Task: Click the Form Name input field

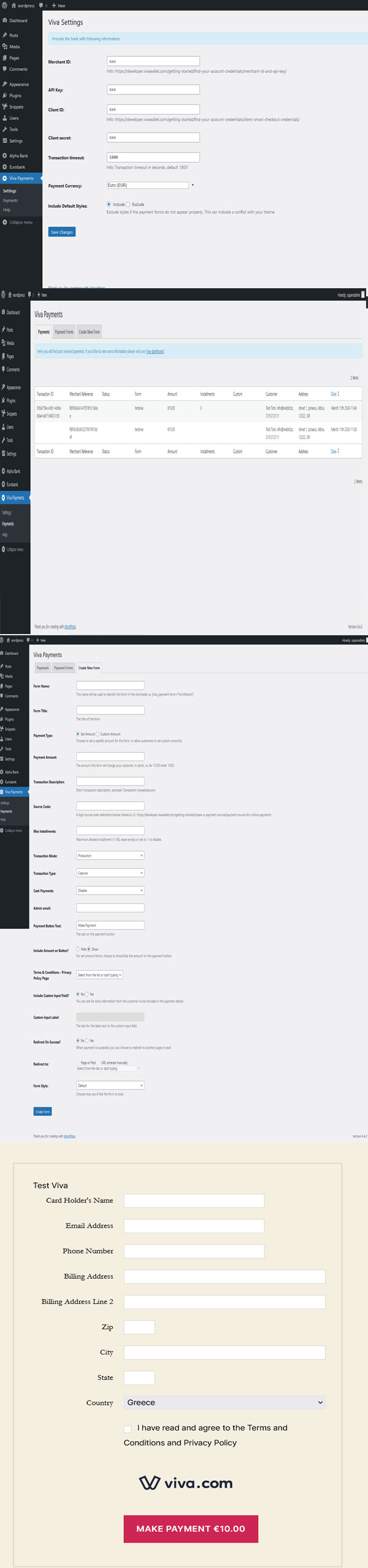Action: pyautogui.click(x=110, y=686)
